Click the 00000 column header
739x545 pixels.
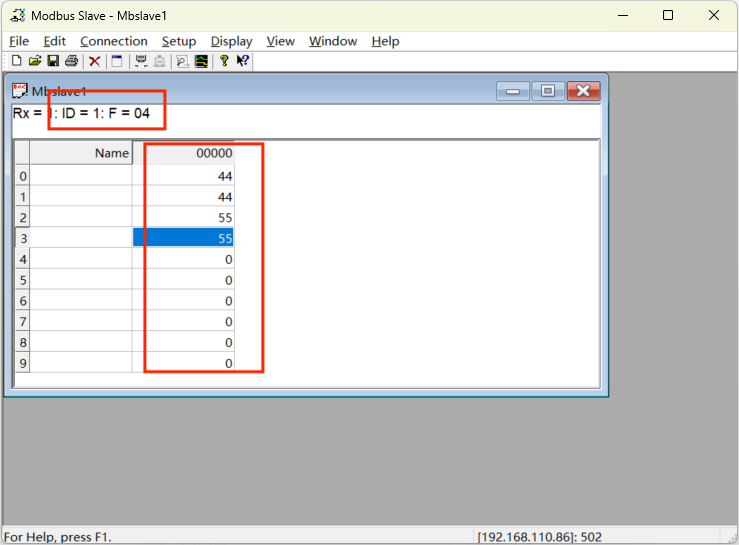point(184,153)
